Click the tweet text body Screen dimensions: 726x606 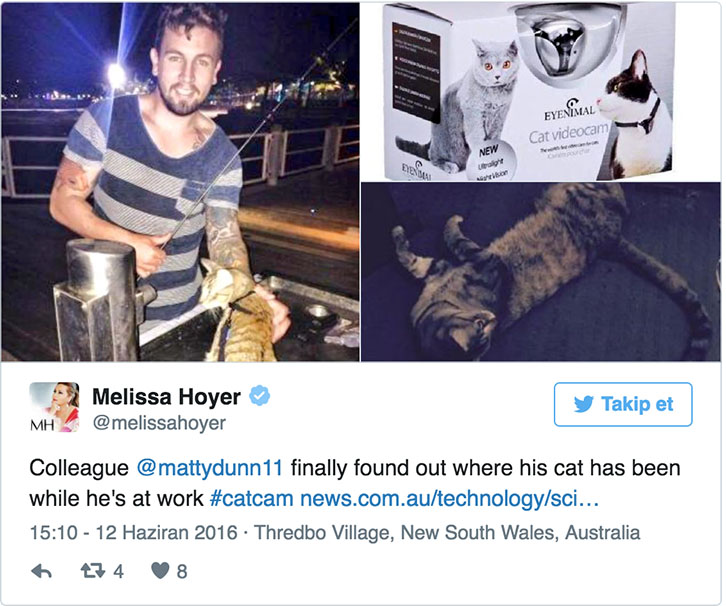coord(355,483)
